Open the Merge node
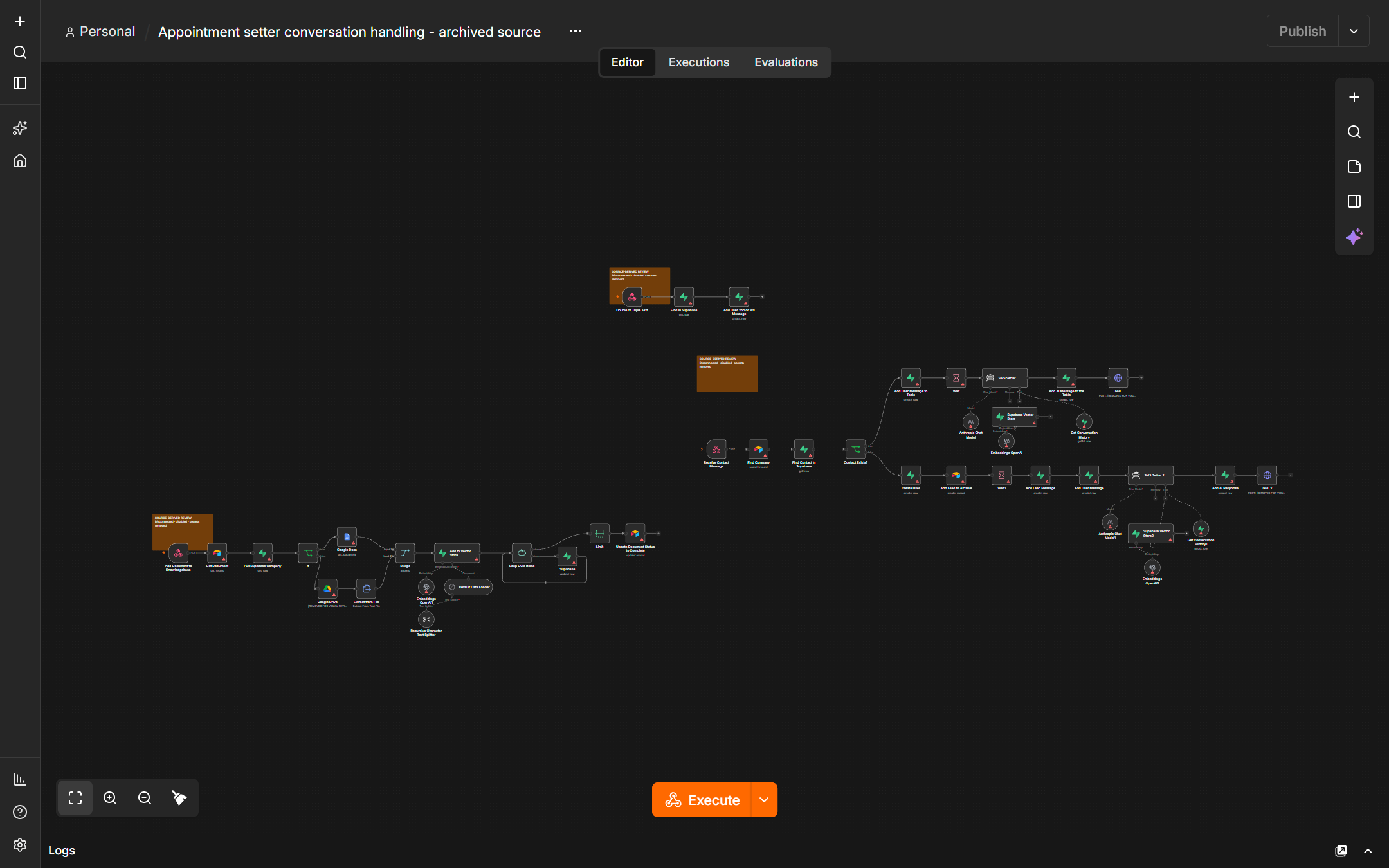Viewport: 1389px width, 868px height. (x=405, y=553)
